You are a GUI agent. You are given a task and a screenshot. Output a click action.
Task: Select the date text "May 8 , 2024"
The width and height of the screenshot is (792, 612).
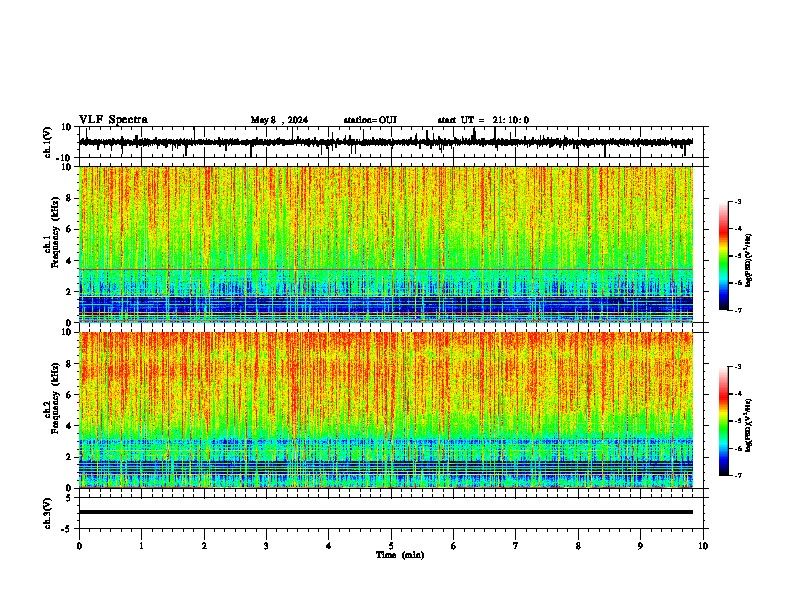pyautogui.click(x=279, y=120)
